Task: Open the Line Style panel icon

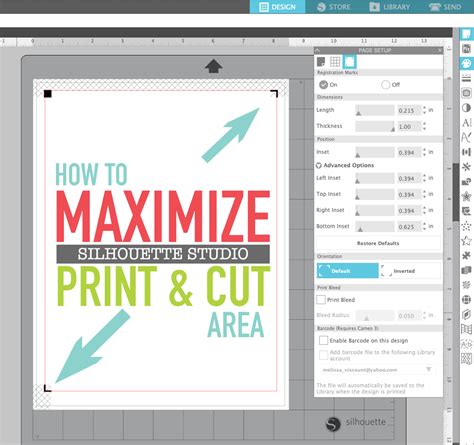Action: click(467, 78)
